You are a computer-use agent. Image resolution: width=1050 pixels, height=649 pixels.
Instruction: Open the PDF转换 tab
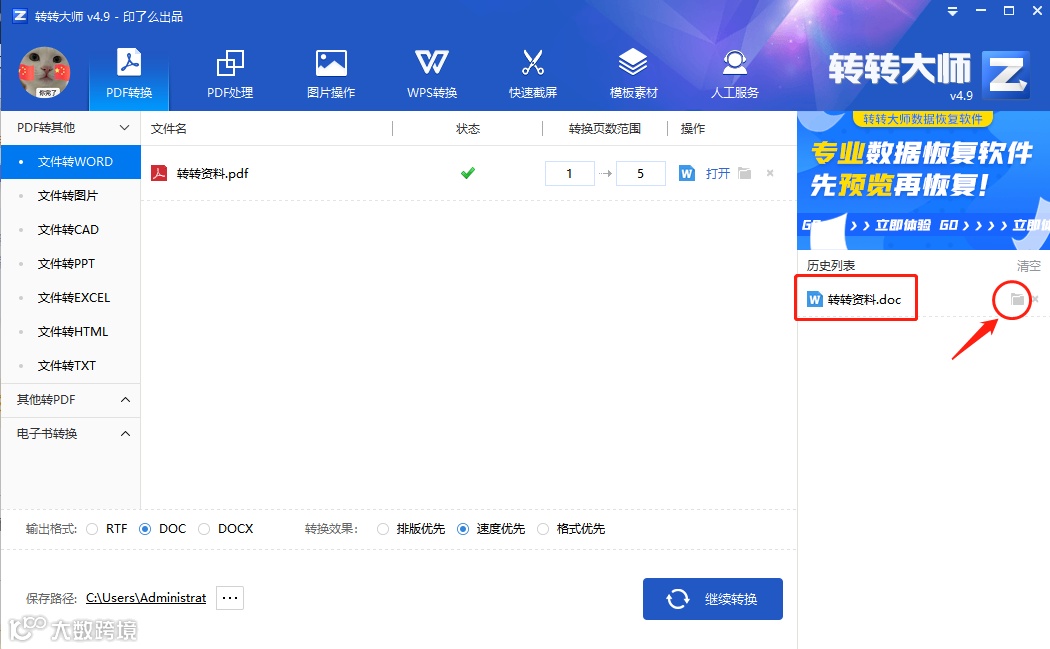129,75
